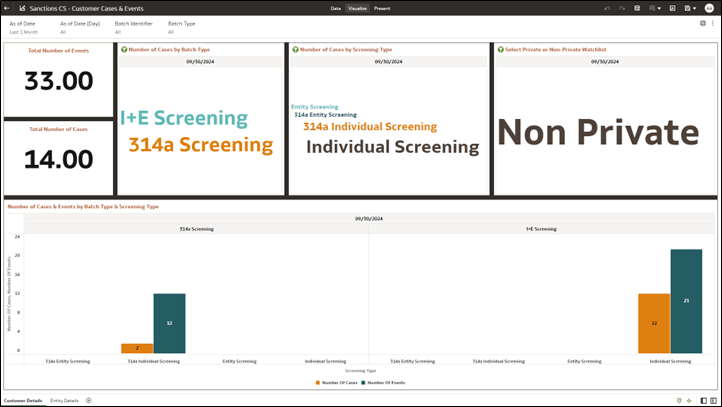Go back using the top-left arrow
The image size is (722, 407).
pos(6,8)
